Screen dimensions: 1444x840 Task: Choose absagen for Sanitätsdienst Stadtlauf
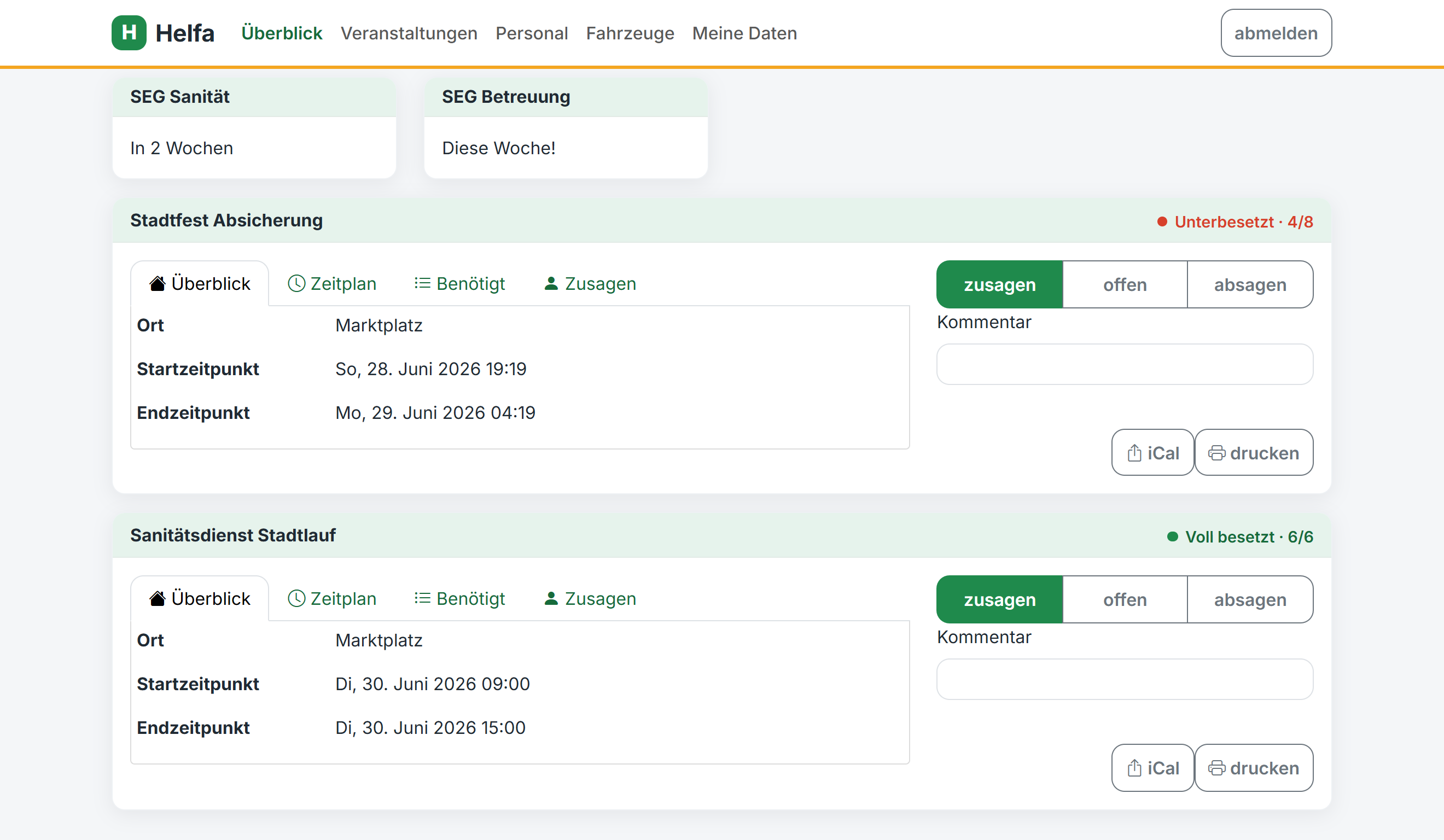[x=1250, y=599]
